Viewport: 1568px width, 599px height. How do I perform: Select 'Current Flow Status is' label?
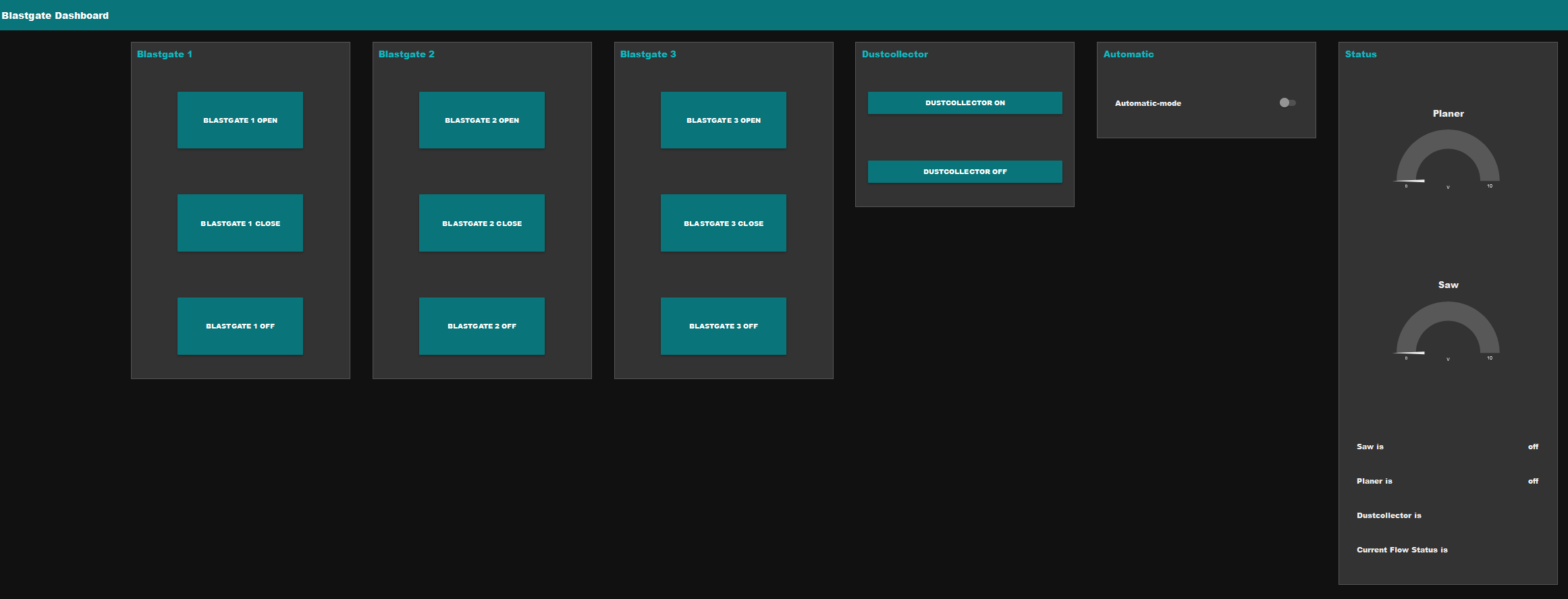1402,550
